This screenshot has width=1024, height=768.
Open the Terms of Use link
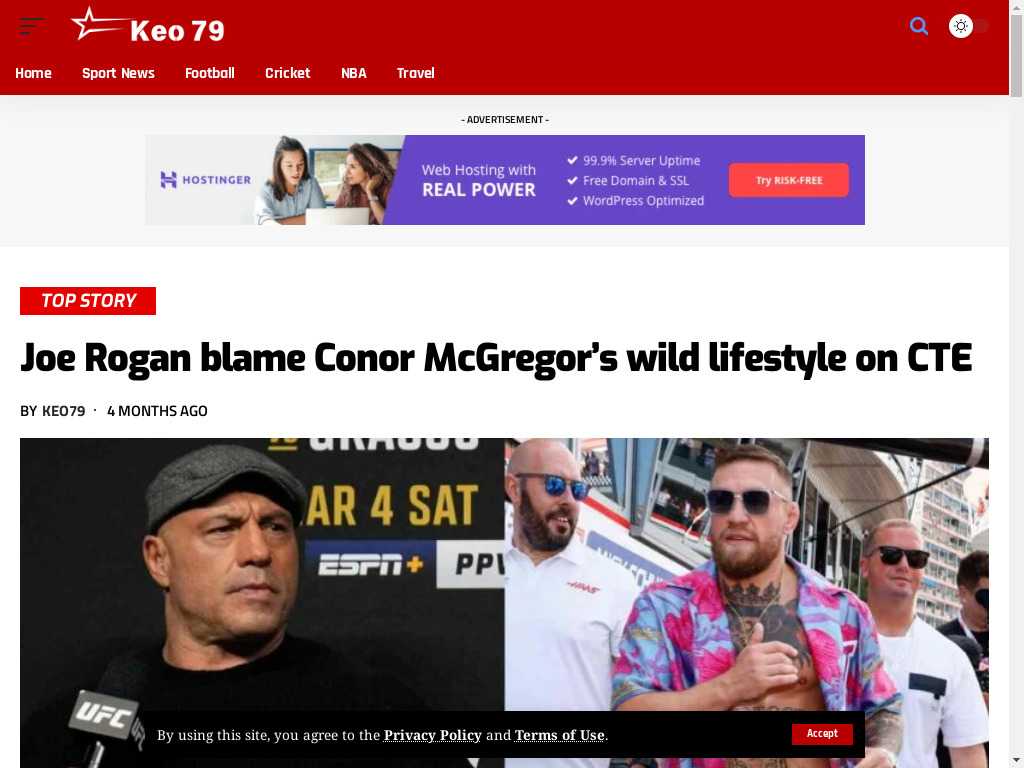[x=560, y=735]
